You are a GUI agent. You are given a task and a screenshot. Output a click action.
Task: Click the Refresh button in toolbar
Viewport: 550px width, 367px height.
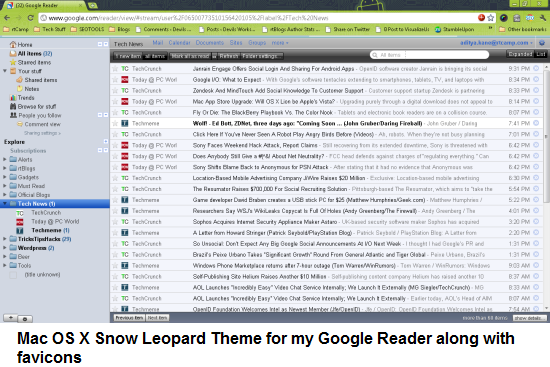[229, 56]
